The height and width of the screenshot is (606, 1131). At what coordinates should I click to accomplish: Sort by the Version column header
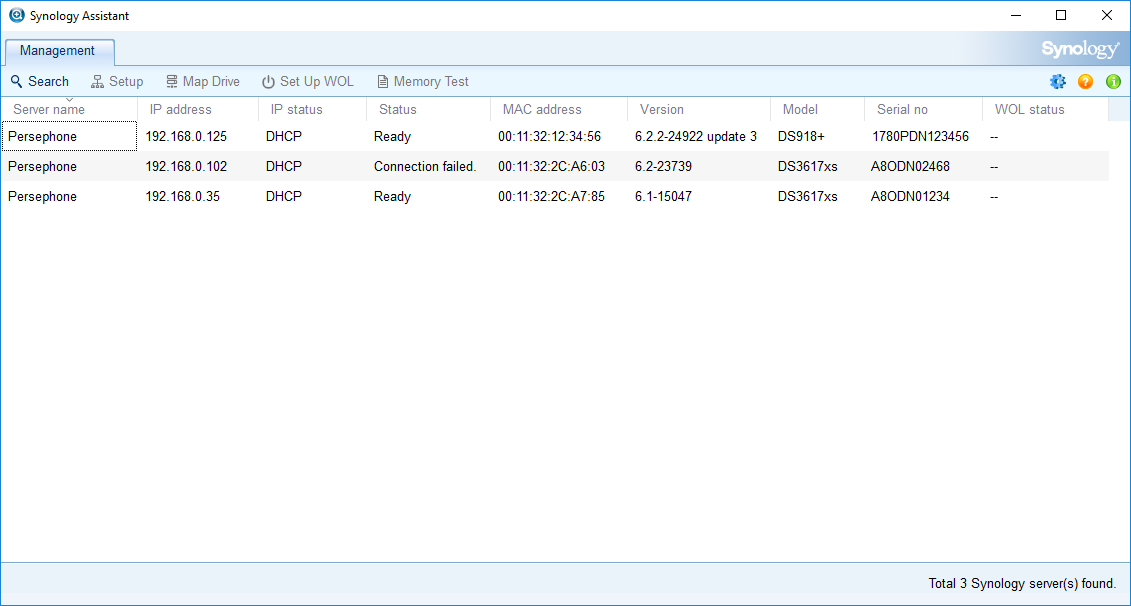(x=700, y=110)
